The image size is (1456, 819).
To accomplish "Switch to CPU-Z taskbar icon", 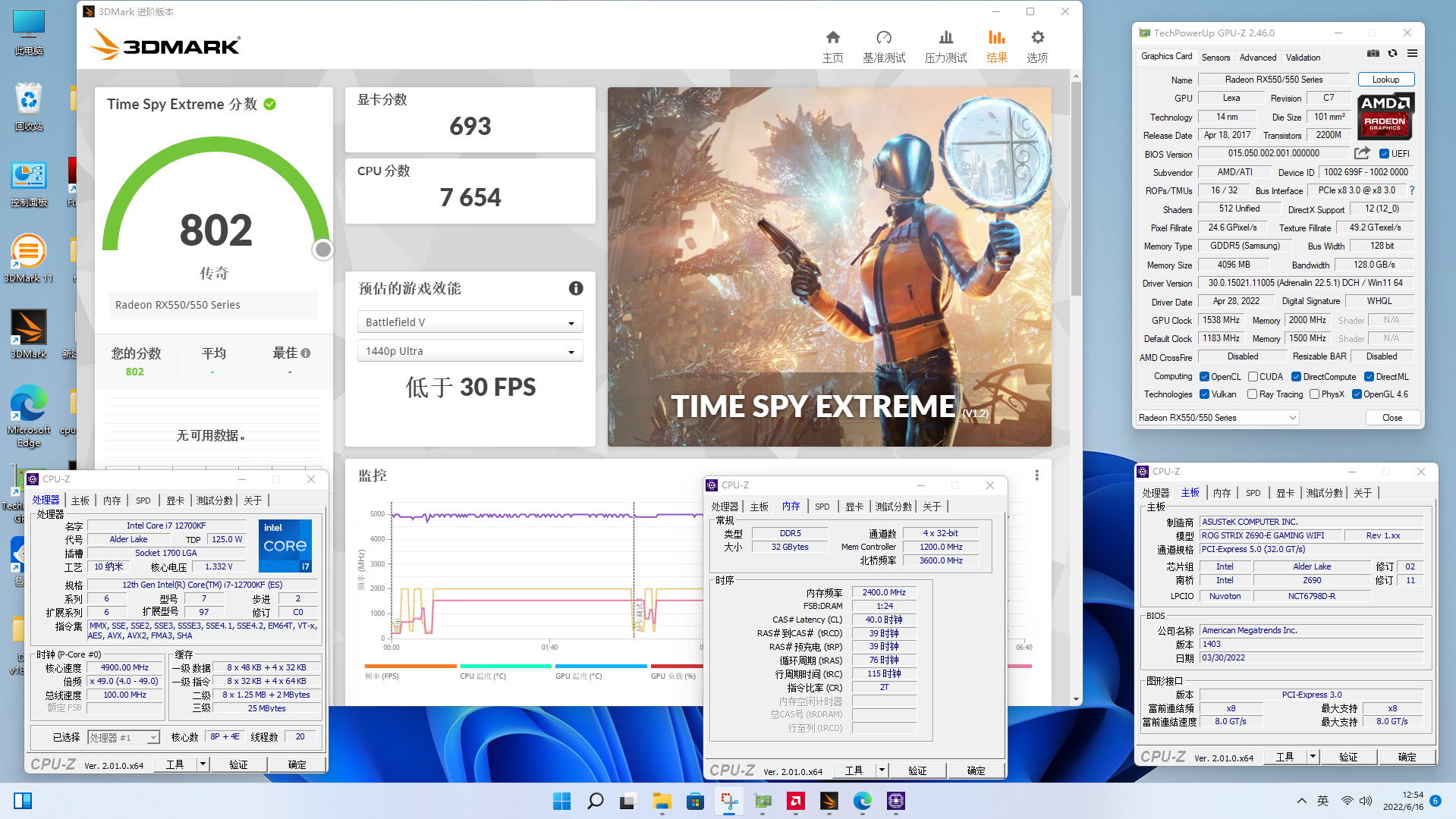I will pos(896,801).
